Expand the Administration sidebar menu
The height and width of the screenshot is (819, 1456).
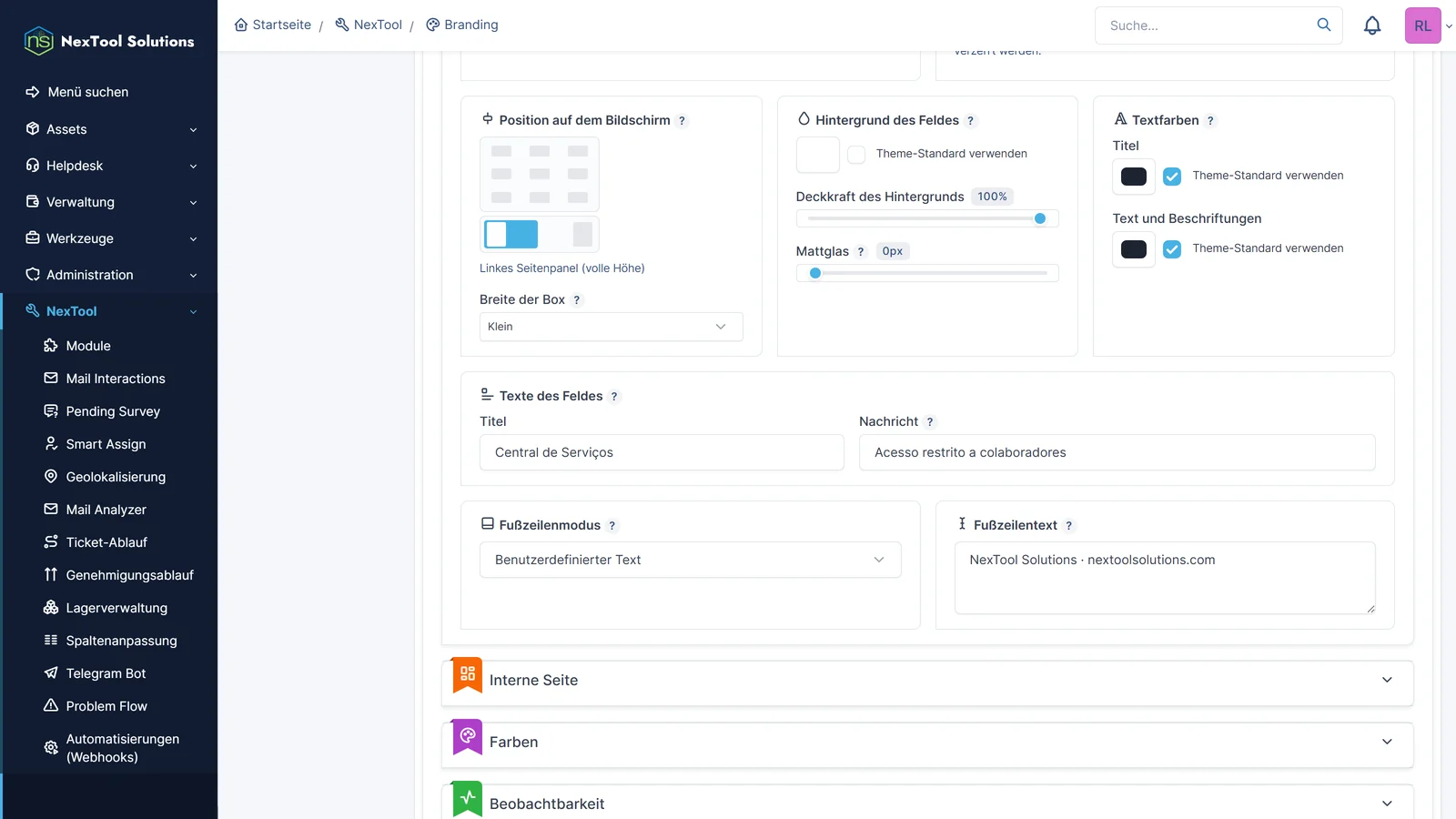109,275
